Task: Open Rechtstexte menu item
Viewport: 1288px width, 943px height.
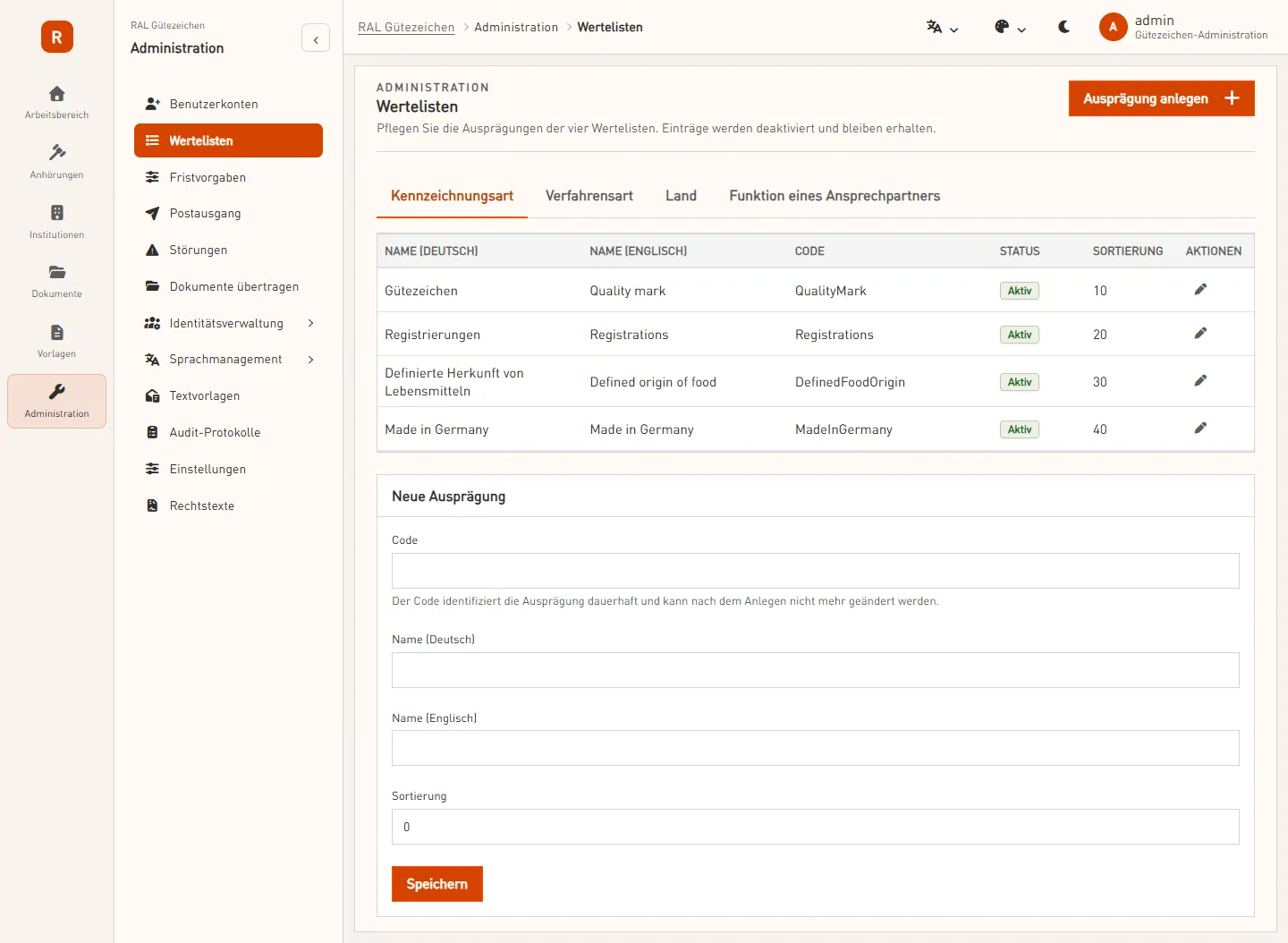Action: pyautogui.click(x=228, y=505)
